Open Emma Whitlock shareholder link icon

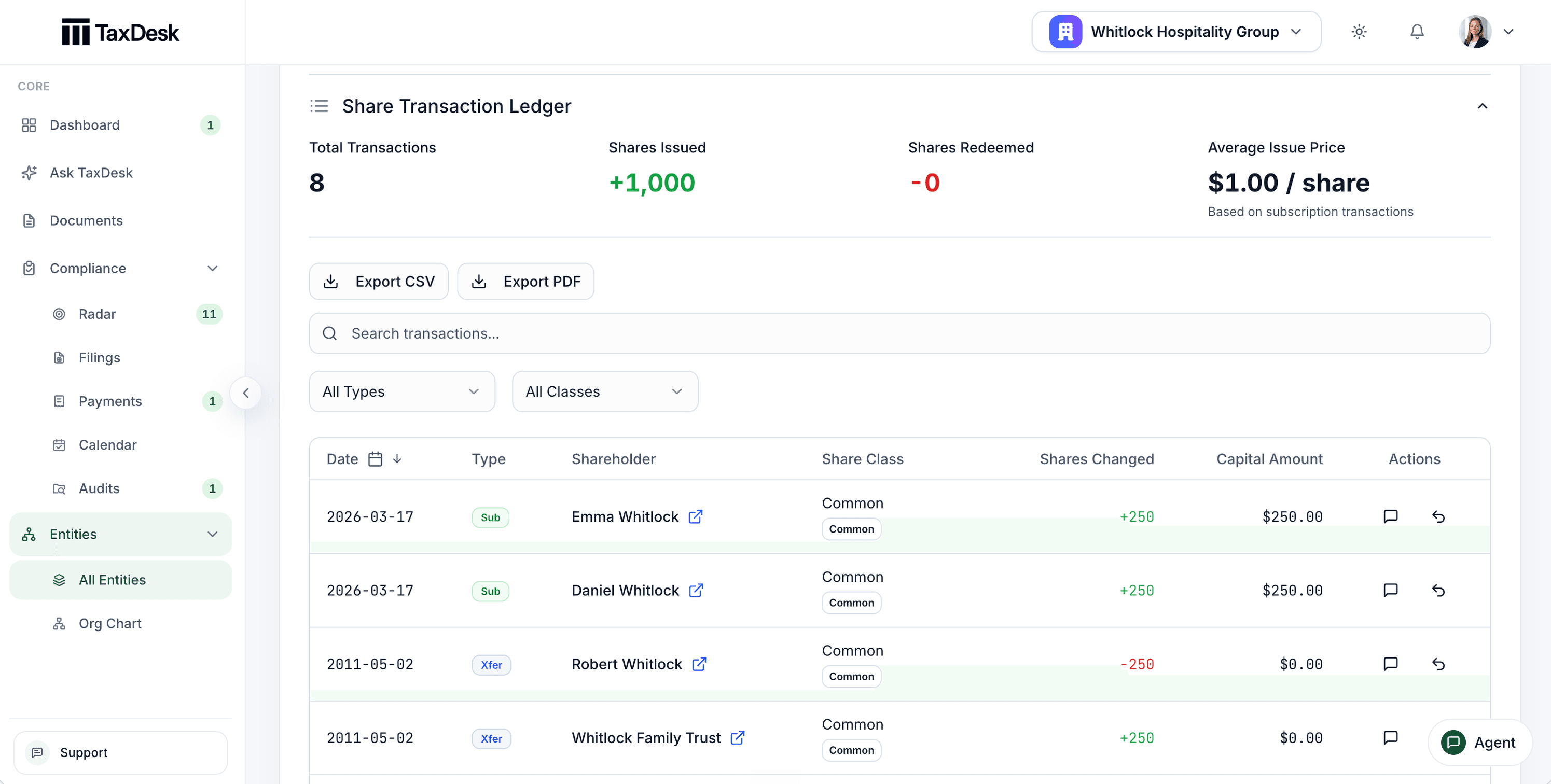tap(696, 517)
